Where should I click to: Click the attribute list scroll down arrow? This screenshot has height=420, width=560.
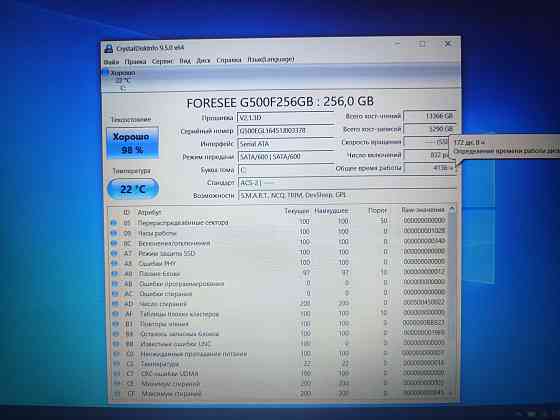coord(451,393)
